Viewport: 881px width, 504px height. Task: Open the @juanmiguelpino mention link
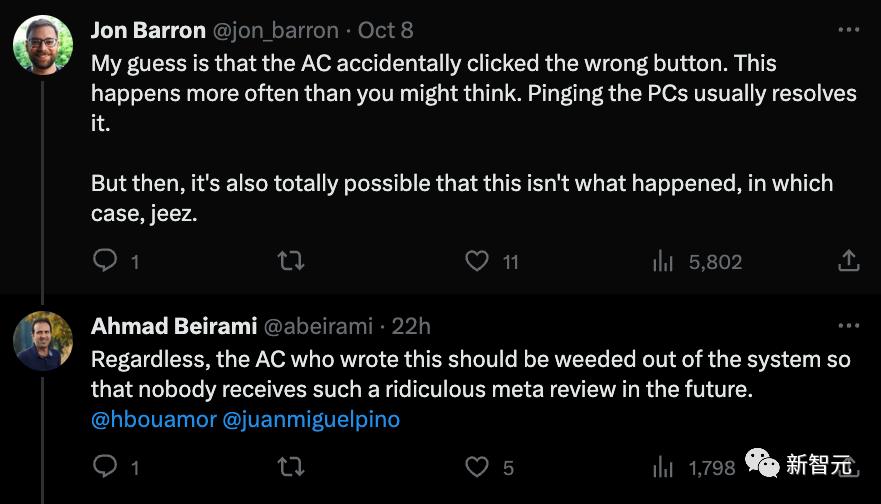pos(311,420)
